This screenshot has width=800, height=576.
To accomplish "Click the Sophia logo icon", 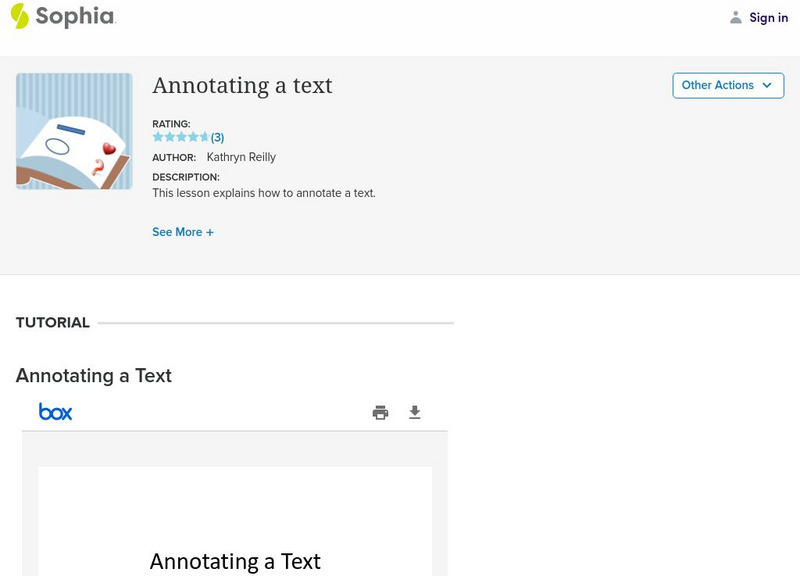I will tap(19, 16).
